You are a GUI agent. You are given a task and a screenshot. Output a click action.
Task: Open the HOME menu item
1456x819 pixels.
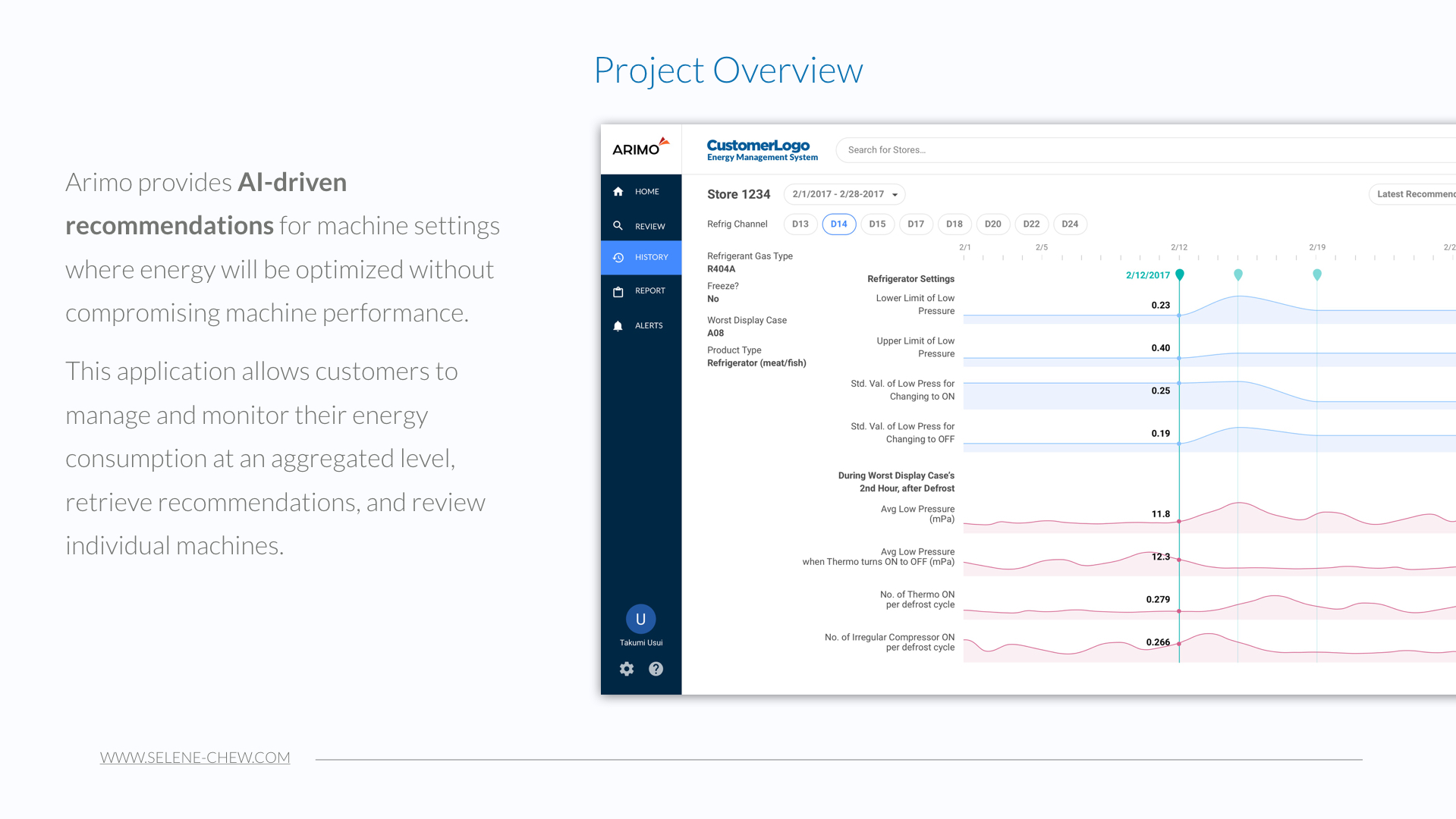[641, 192]
